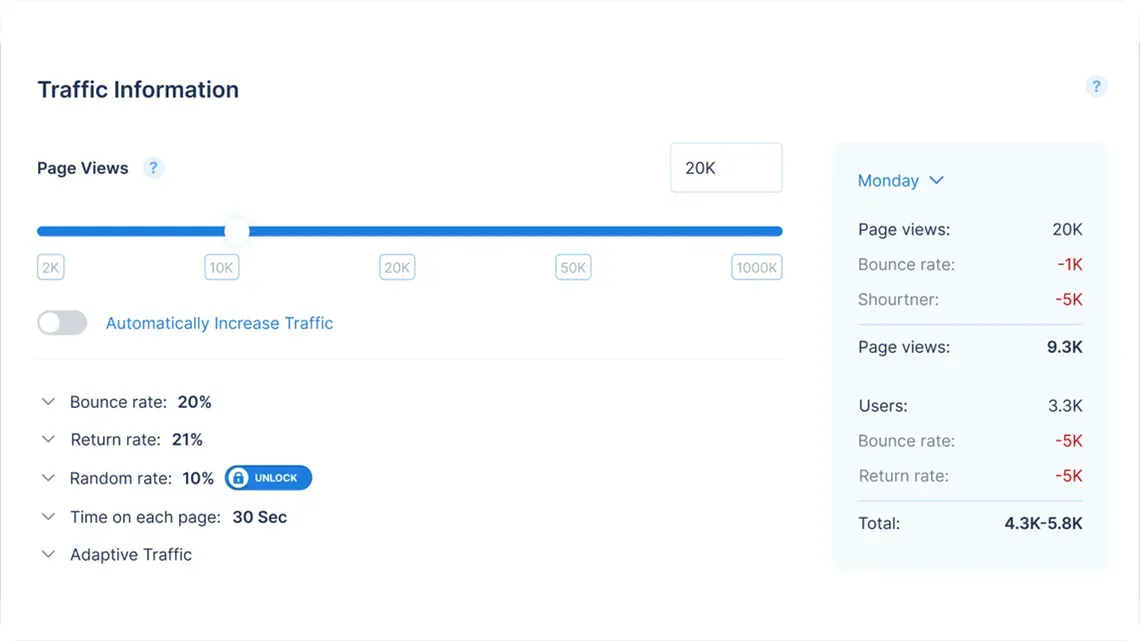Select the 2K tick mark label

tap(50, 267)
